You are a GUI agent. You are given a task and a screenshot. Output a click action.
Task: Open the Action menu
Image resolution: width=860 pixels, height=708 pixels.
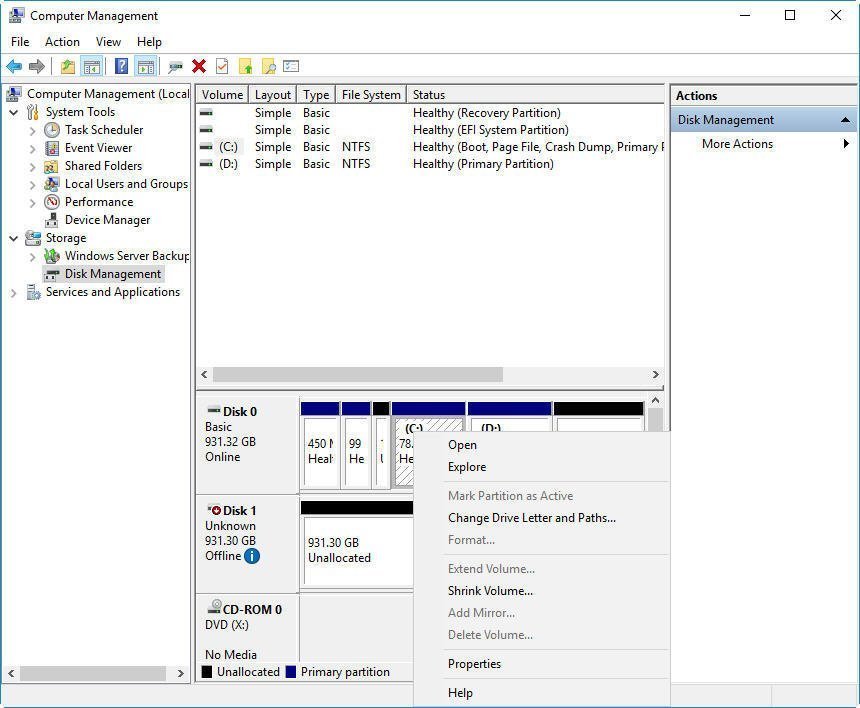tap(62, 42)
